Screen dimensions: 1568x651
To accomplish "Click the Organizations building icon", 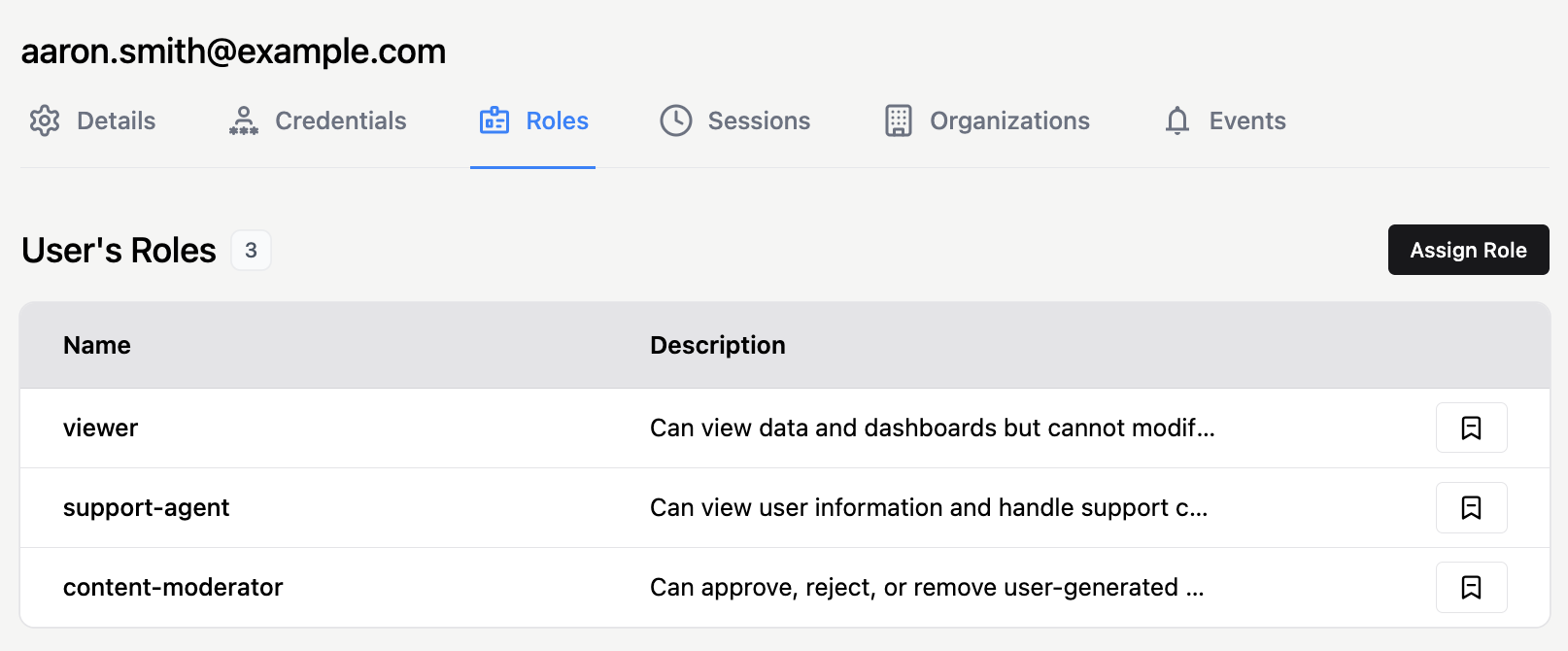I will [899, 120].
